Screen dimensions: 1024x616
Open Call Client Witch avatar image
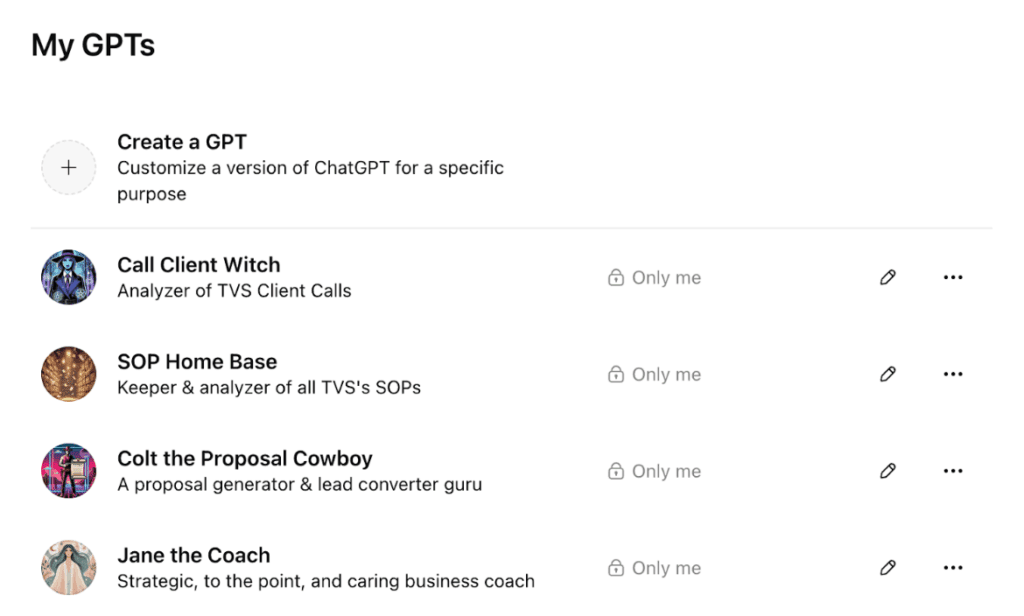pos(69,277)
